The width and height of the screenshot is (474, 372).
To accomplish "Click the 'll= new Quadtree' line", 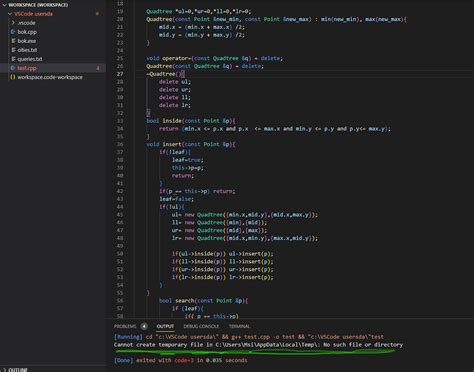I will 219,222.
